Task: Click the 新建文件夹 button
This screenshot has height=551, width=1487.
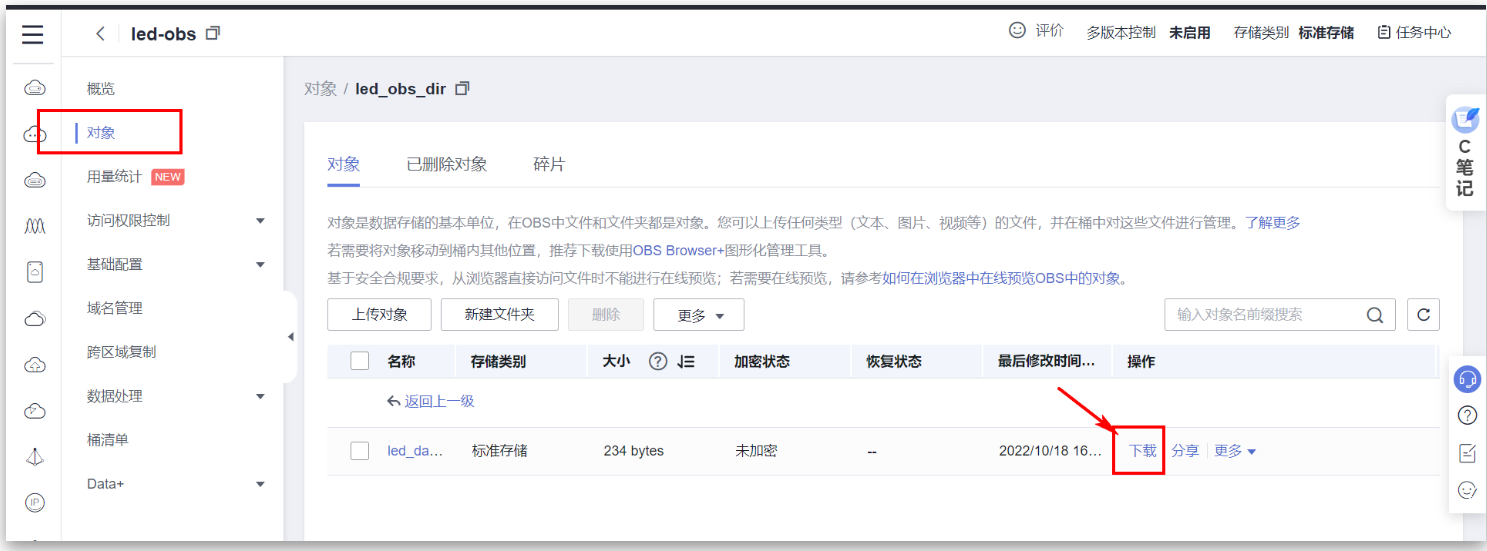Action: tap(500, 314)
